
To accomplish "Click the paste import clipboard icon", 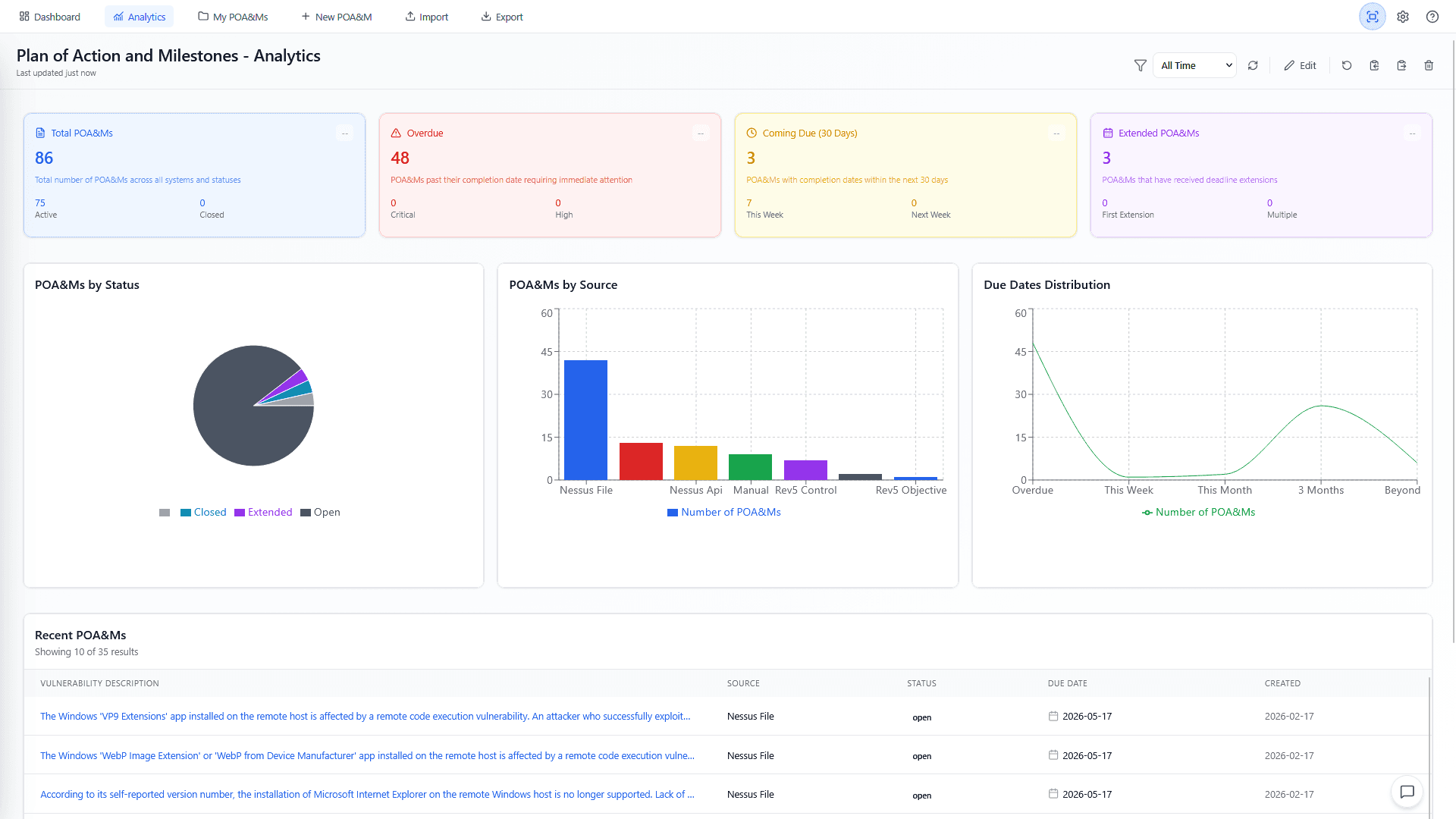I will click(1374, 65).
